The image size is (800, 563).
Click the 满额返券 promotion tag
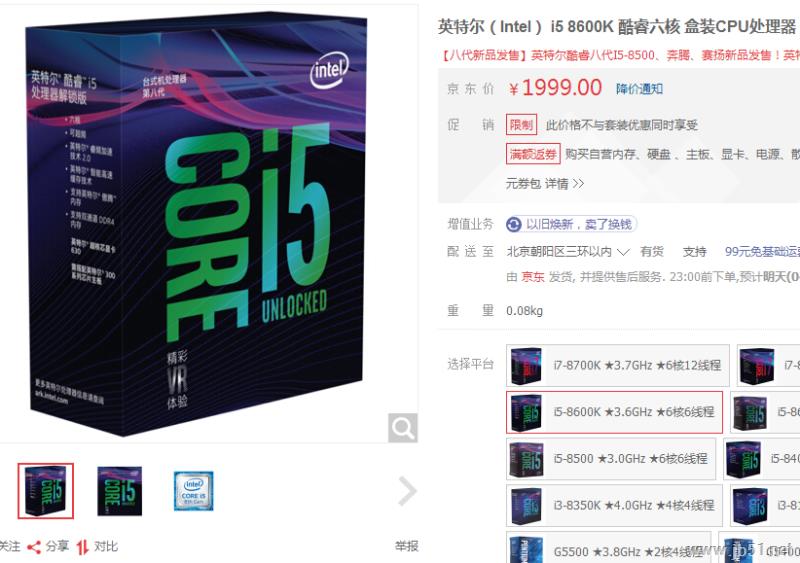[x=533, y=154]
